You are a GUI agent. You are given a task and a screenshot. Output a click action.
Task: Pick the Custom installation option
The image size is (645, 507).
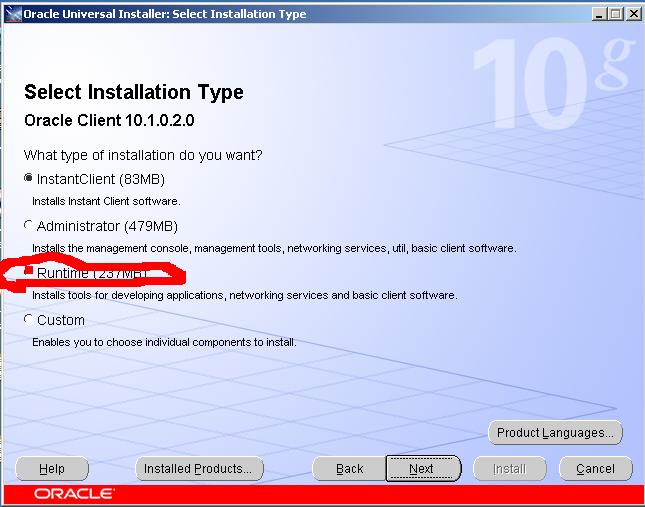coord(29,320)
